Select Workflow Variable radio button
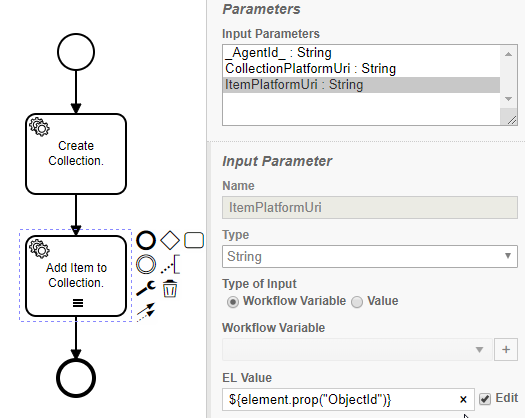Viewport: 525px width, 418px height. coord(233,302)
